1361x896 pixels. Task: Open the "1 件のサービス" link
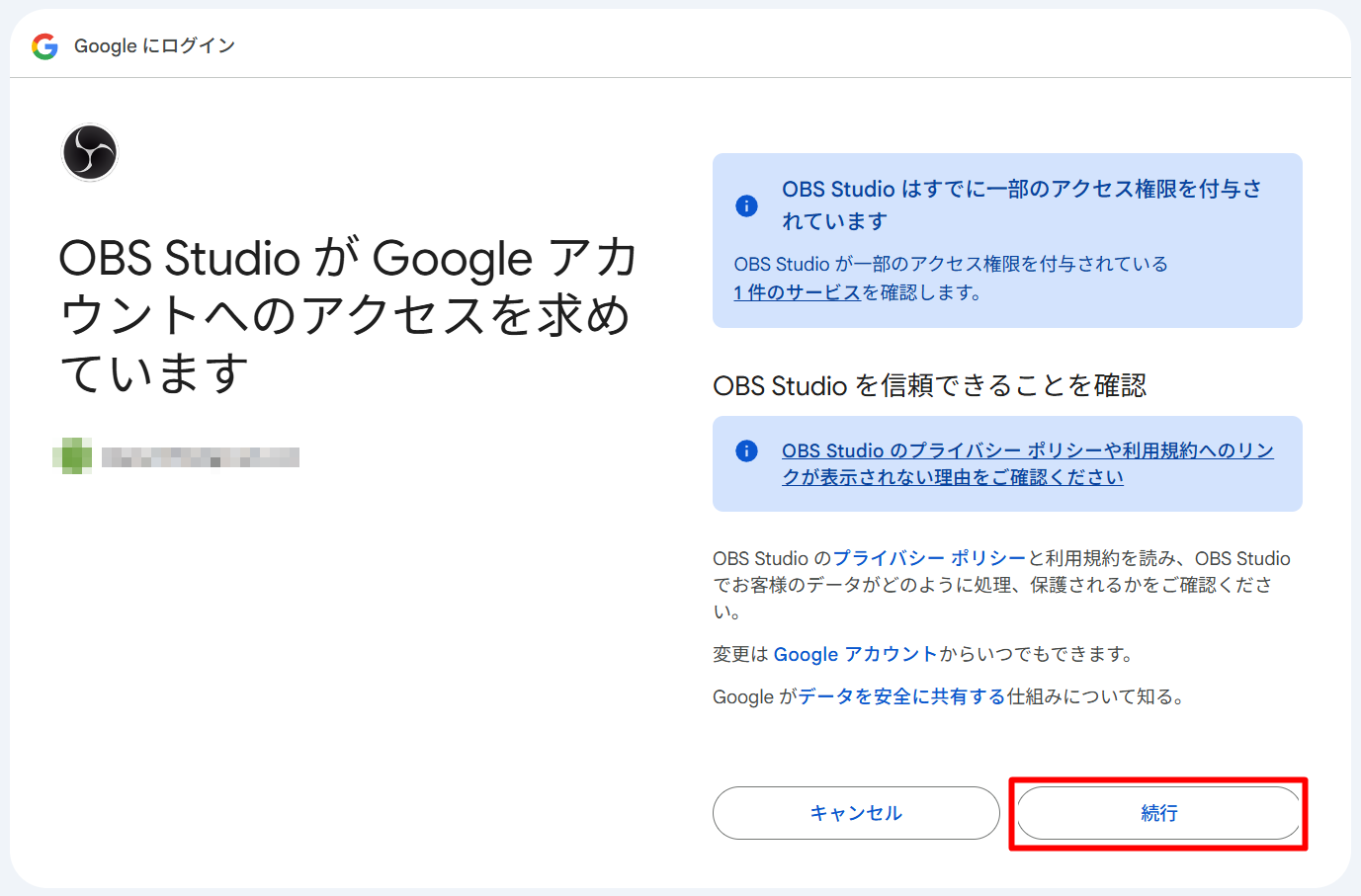(x=797, y=292)
